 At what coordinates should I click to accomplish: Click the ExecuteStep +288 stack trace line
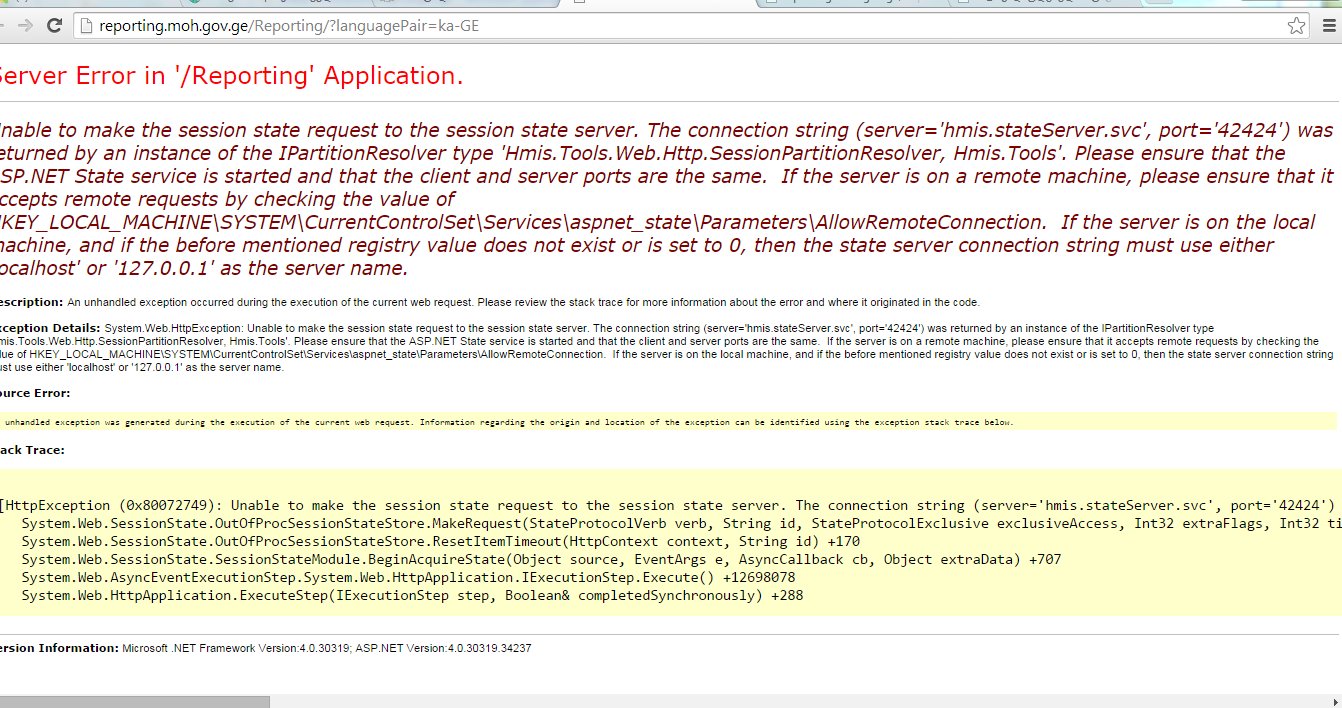pos(410,596)
